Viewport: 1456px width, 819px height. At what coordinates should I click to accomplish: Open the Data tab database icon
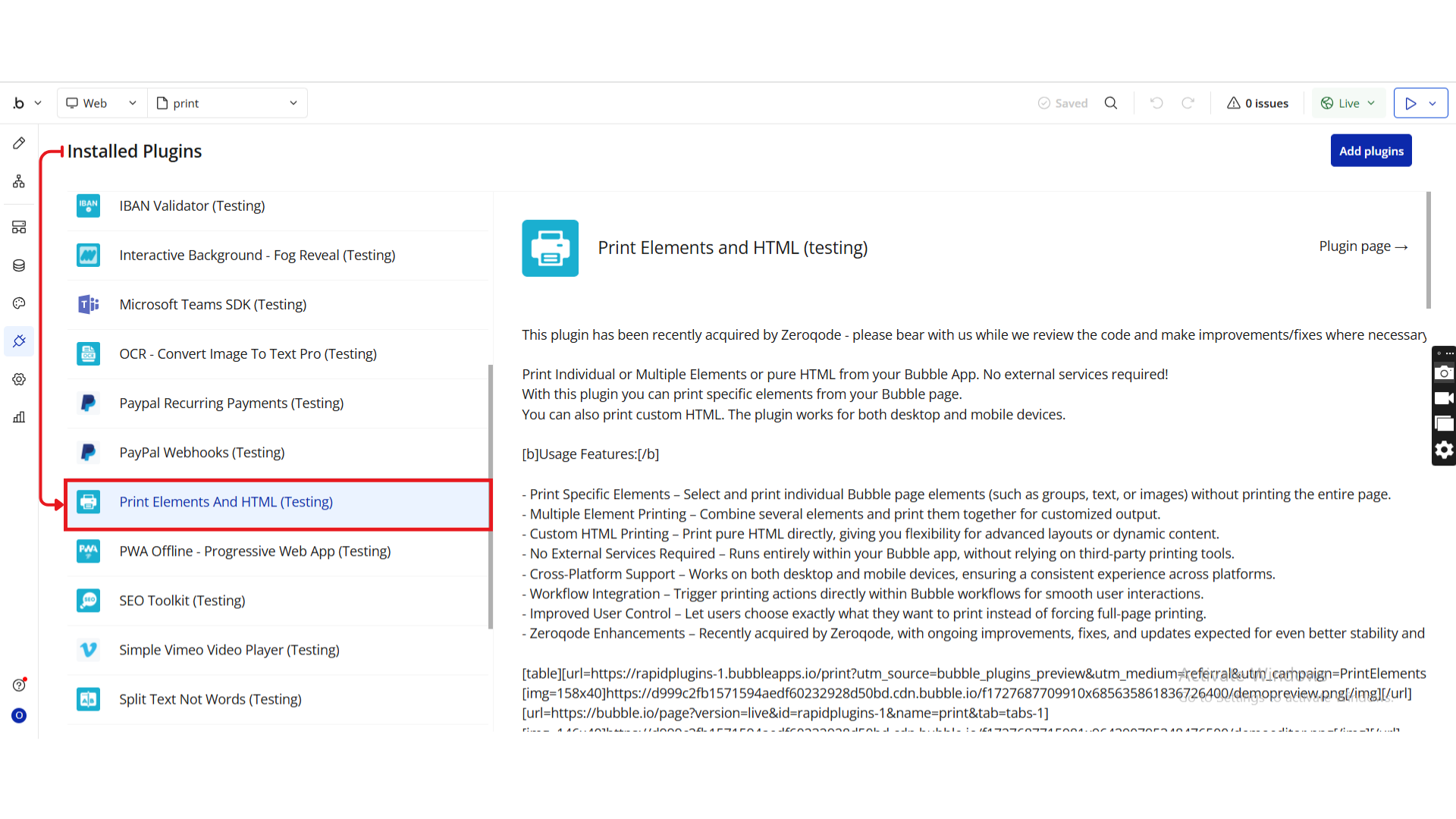coord(19,265)
